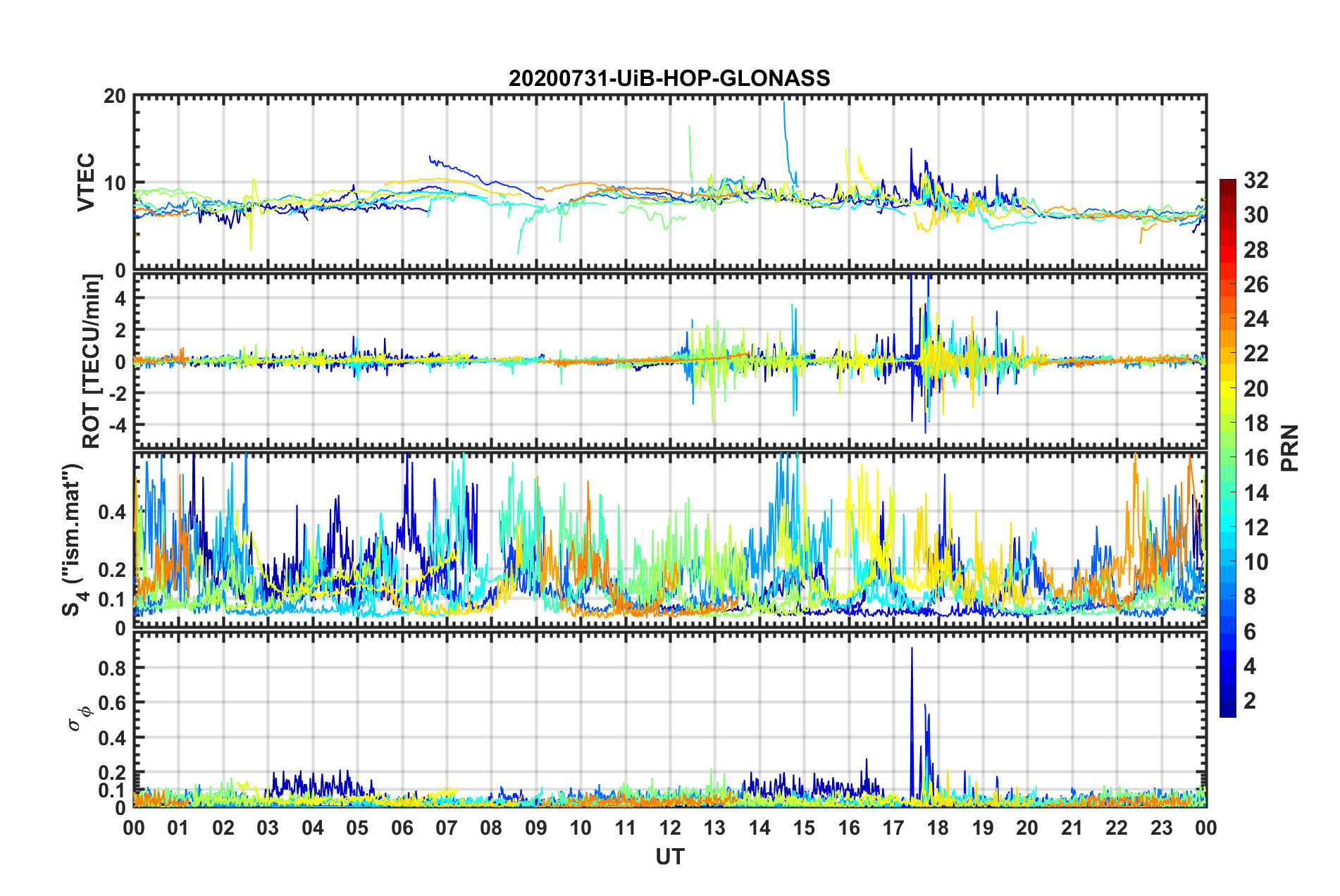Pick x-axis hour tick 08

[x=491, y=828]
